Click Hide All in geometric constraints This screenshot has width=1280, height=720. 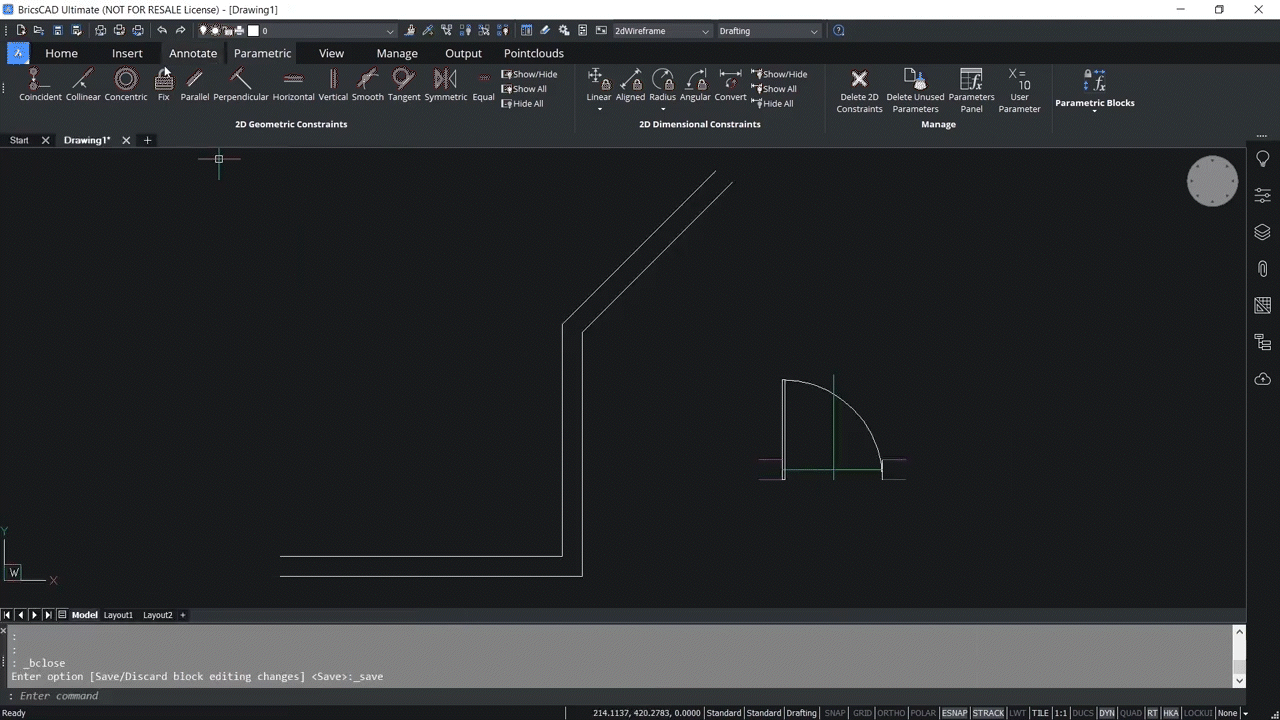pyautogui.click(x=522, y=104)
